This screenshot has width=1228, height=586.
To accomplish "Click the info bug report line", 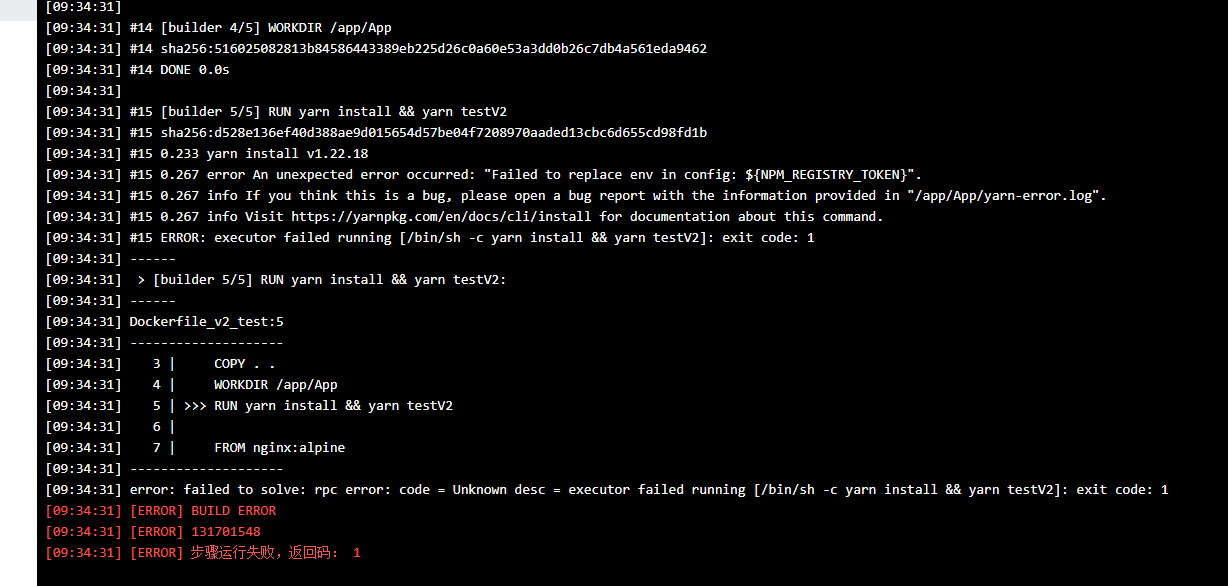I will [x=576, y=196].
